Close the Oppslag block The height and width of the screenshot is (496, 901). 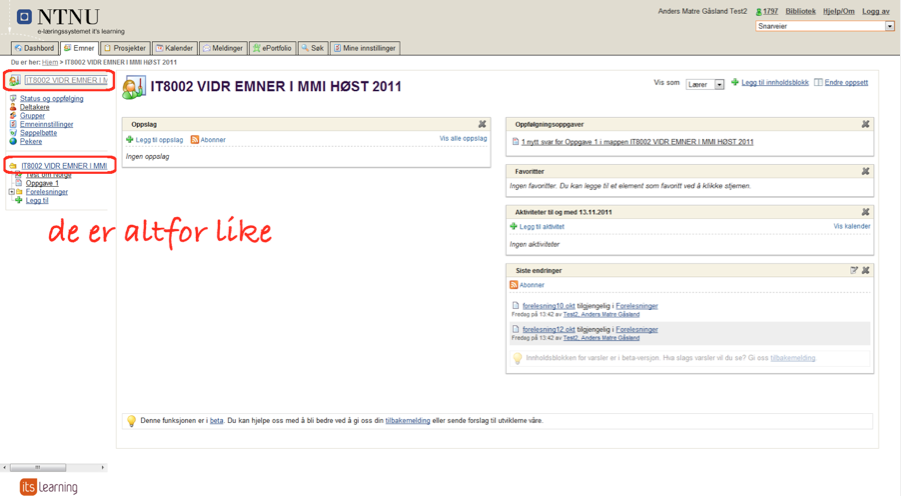coord(482,124)
